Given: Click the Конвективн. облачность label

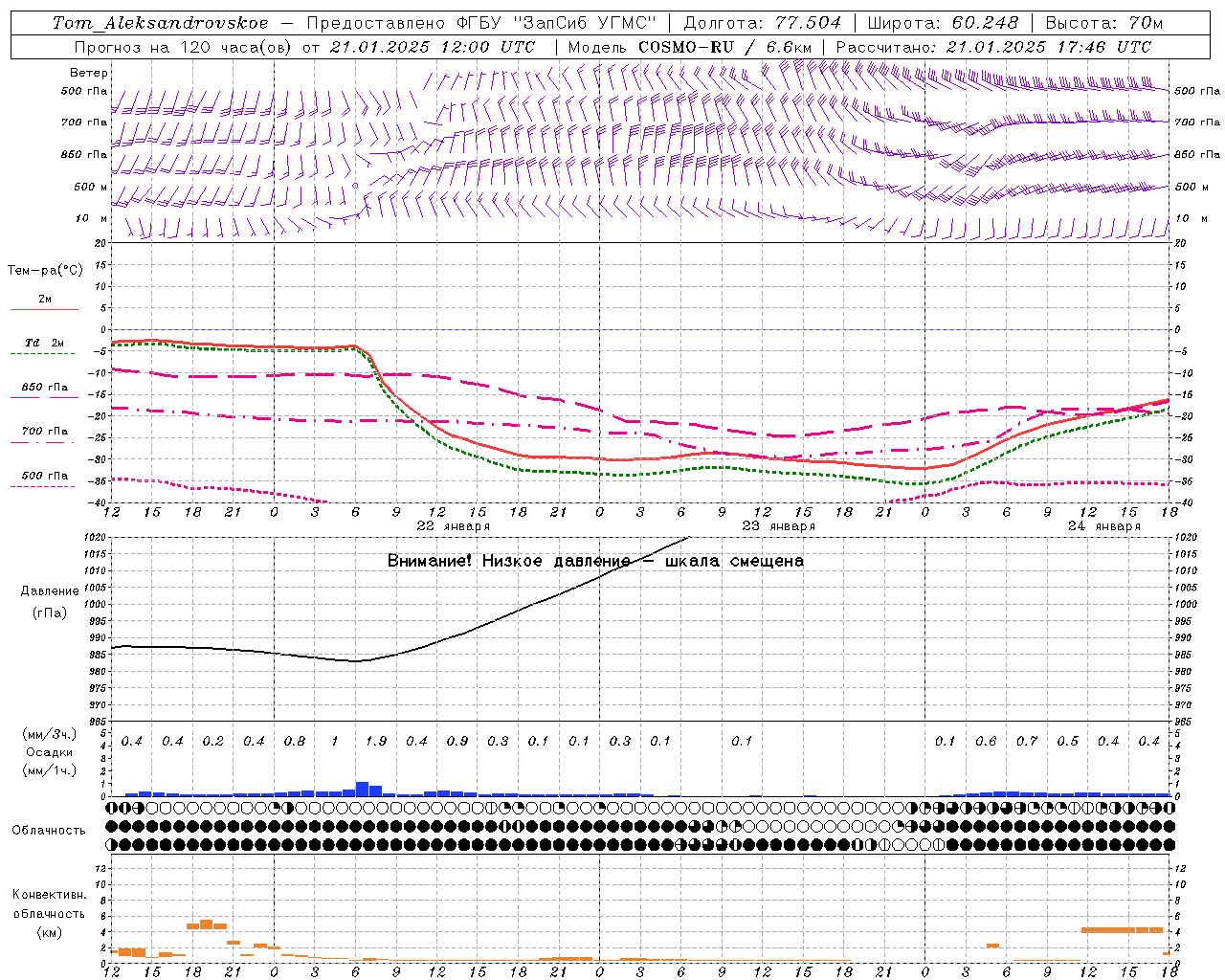Looking at the screenshot, I should point(49,904).
